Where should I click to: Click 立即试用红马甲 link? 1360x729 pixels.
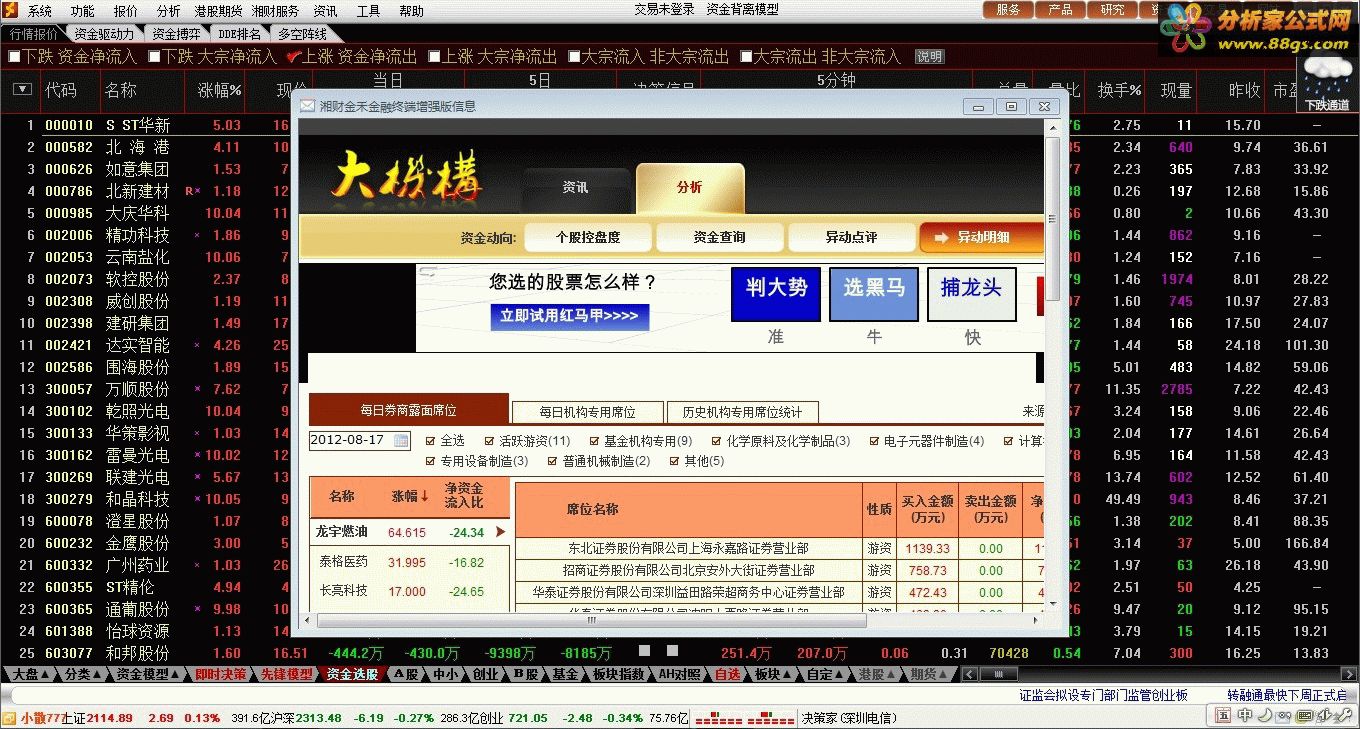(x=570, y=316)
